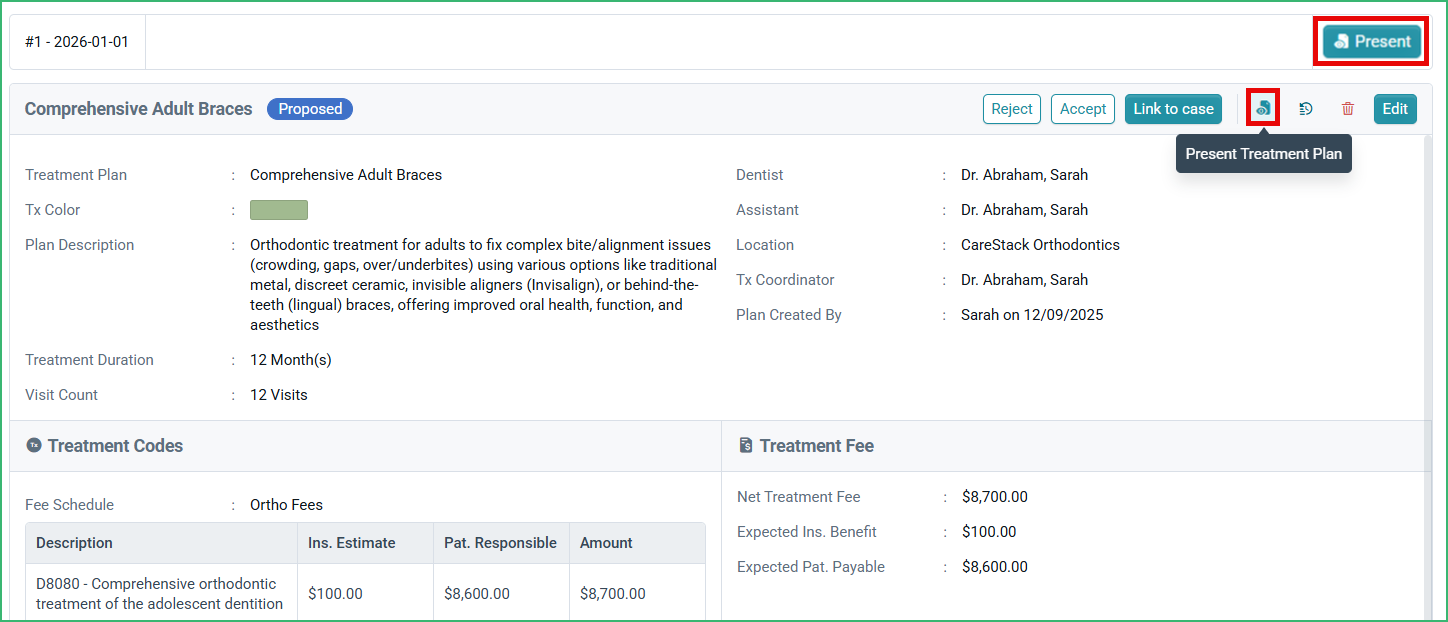Click the Expected Ins. Benefit value $100.00
1448x622 pixels.
[x=989, y=532]
